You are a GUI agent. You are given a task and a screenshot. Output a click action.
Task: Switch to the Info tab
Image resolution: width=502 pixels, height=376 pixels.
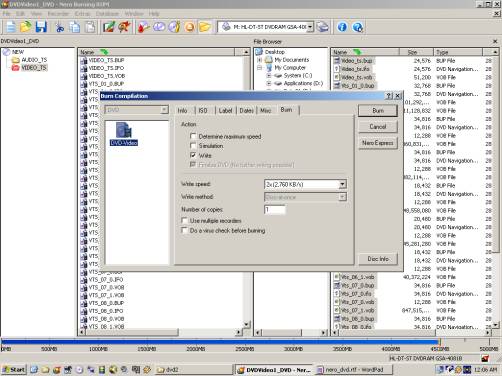[x=182, y=111]
